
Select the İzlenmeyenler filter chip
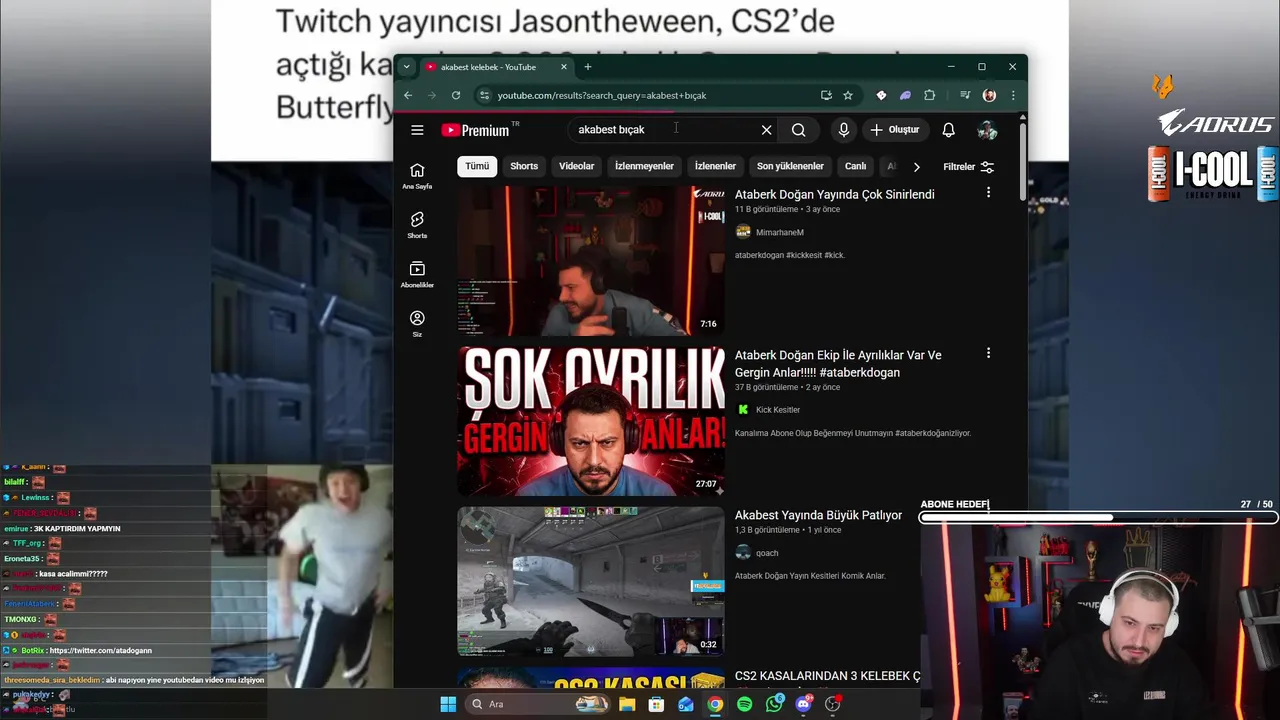pyautogui.click(x=644, y=166)
